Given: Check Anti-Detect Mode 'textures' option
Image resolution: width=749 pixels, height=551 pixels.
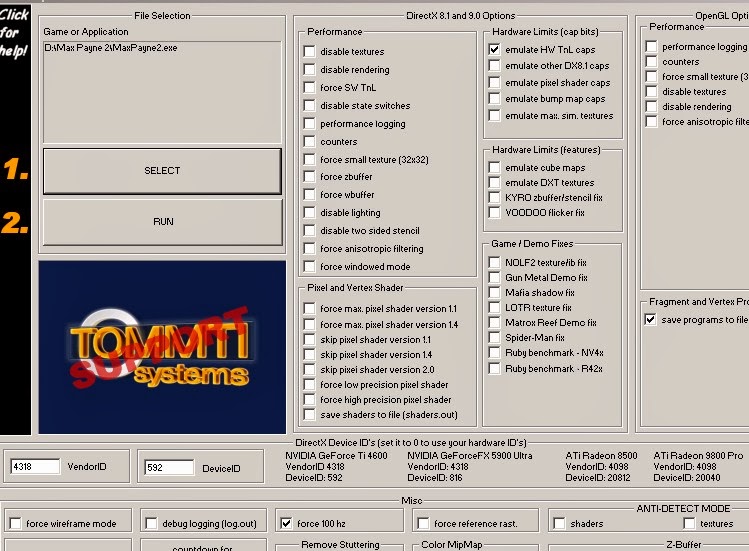Looking at the screenshot, I should (689, 523).
